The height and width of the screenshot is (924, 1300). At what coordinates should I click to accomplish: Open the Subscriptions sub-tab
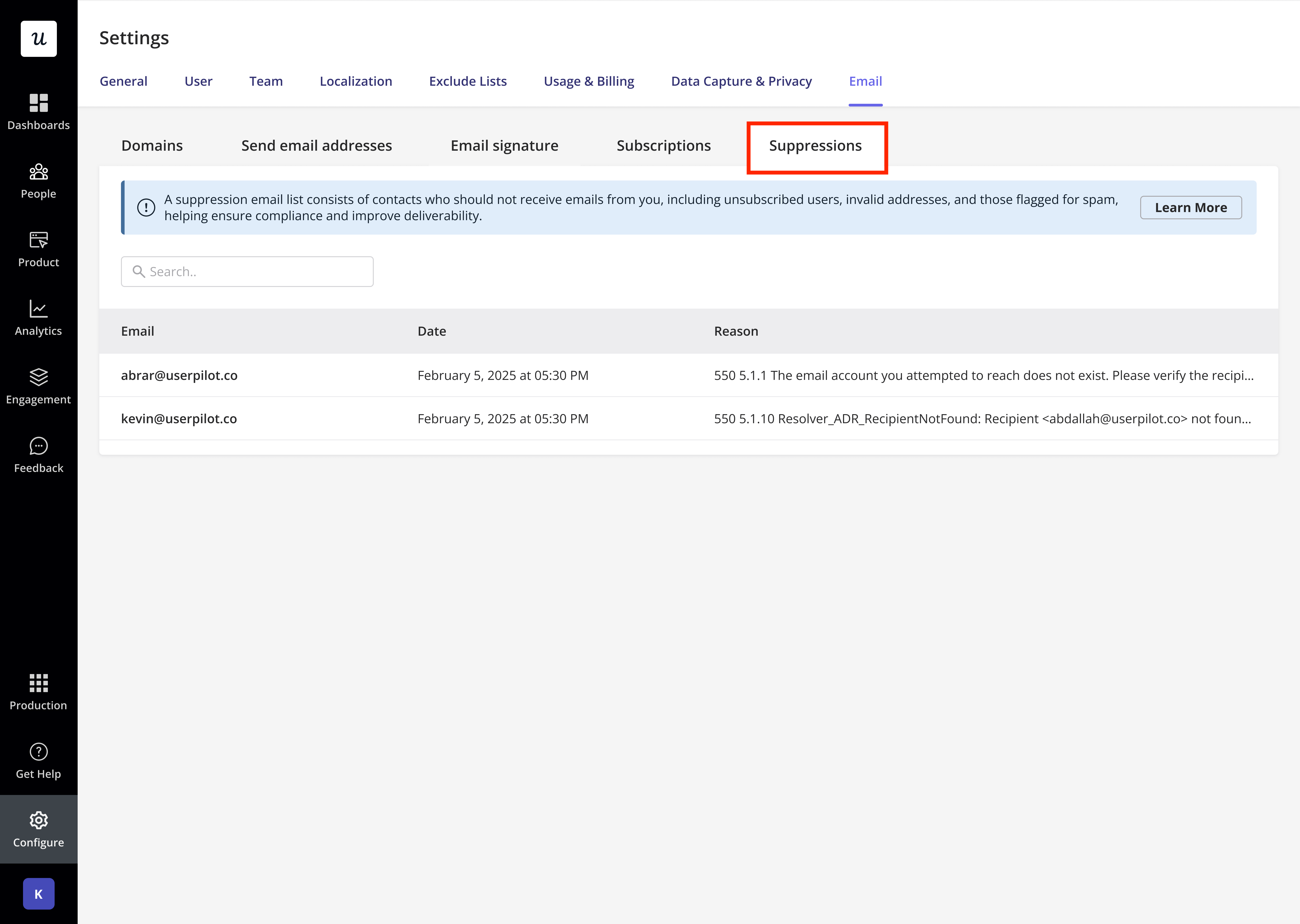(x=664, y=146)
